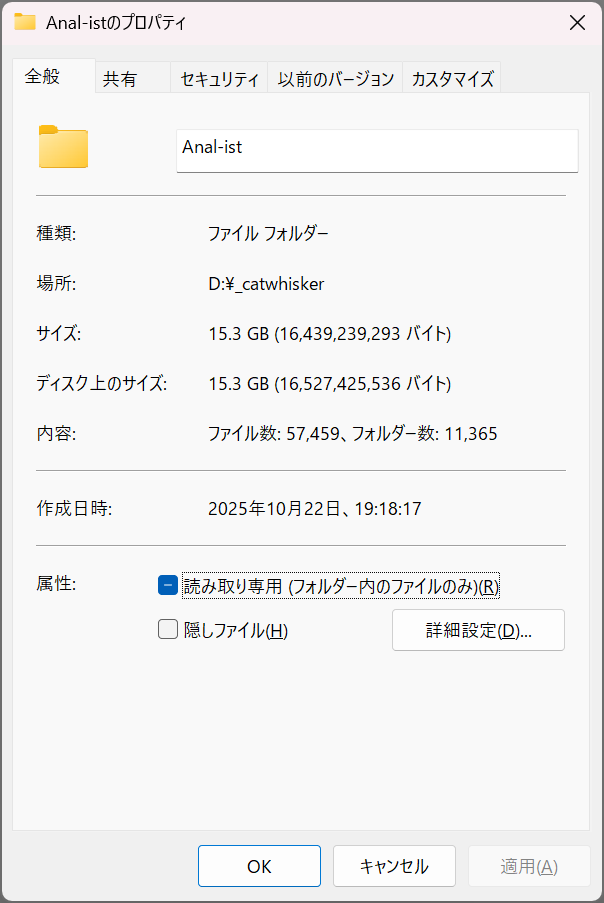Toggle the 読み取り専用 checkbox
604x903 pixels.
168,586
